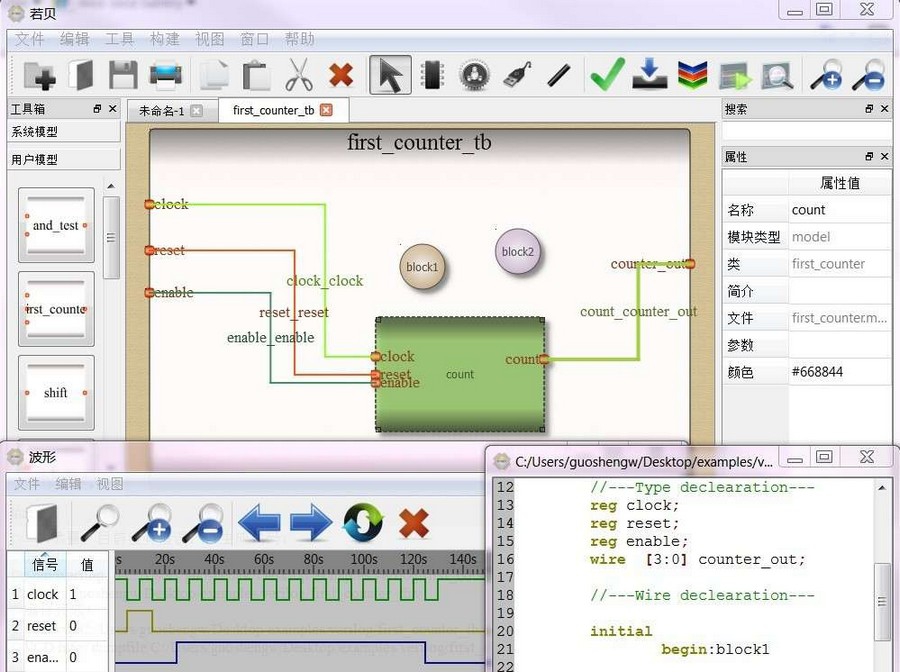The height and width of the screenshot is (672, 900).
Task: Click waveform toolbar's zoom-in magnifier
Action: 151,522
